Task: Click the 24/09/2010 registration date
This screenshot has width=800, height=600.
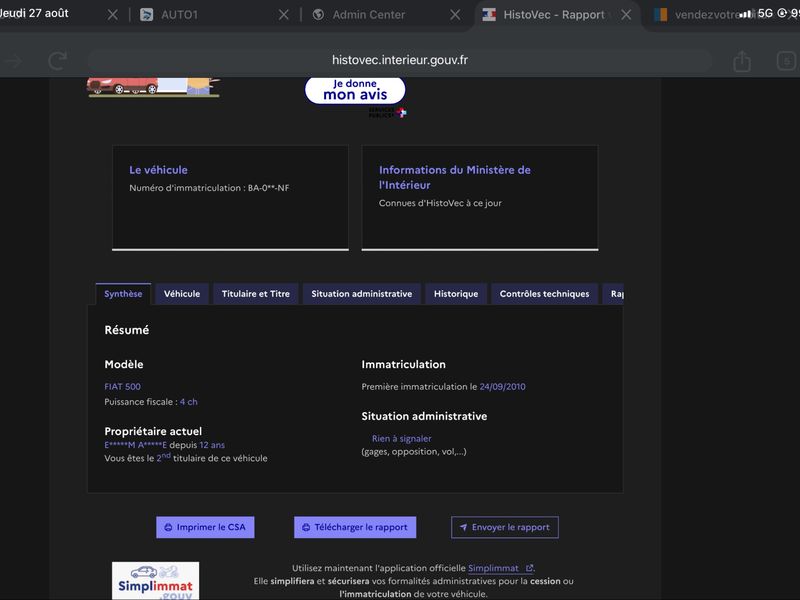Action: [x=503, y=387]
